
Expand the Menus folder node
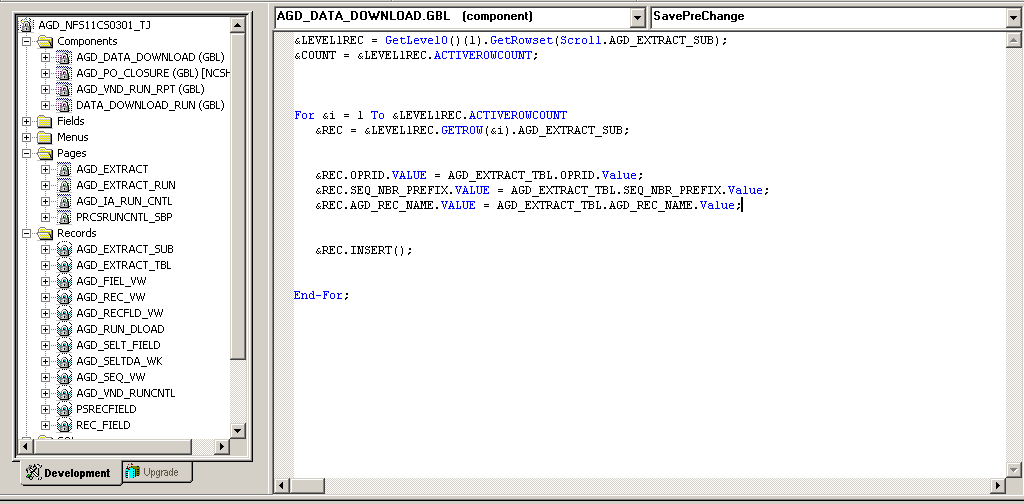click(27, 137)
